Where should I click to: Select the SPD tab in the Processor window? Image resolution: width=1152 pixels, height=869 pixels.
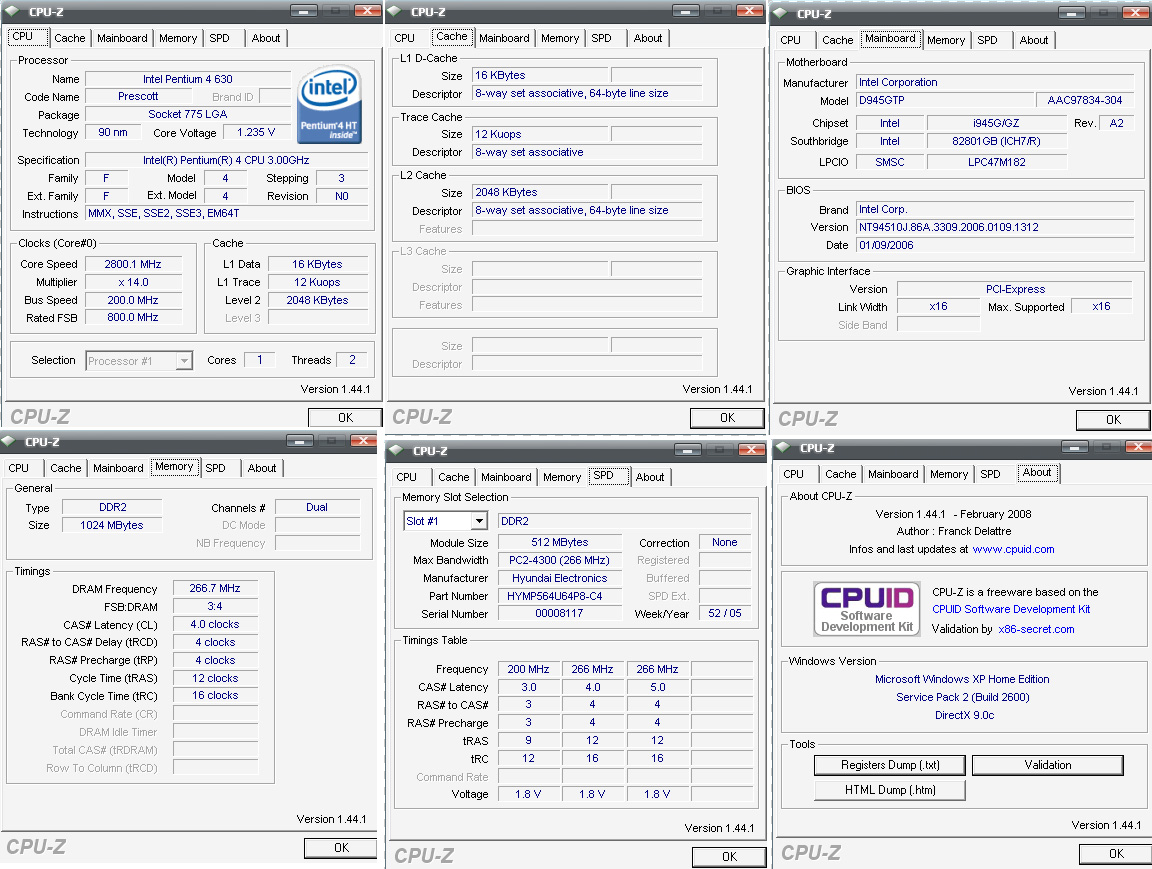[x=220, y=38]
